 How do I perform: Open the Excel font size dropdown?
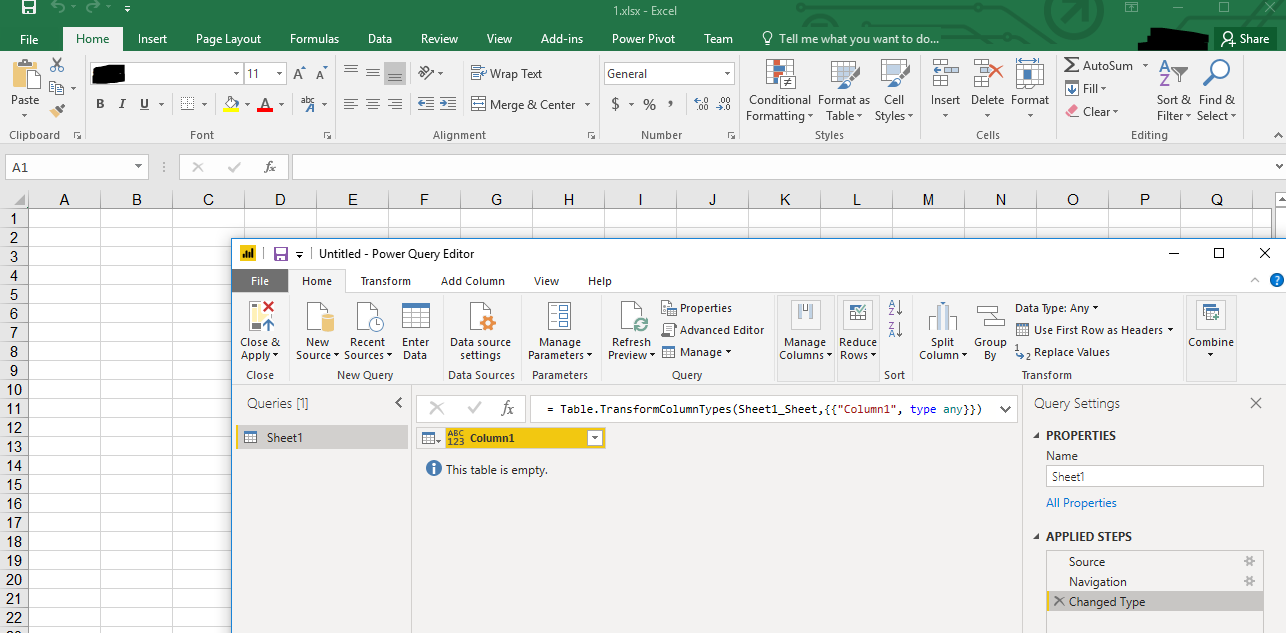[x=279, y=74]
